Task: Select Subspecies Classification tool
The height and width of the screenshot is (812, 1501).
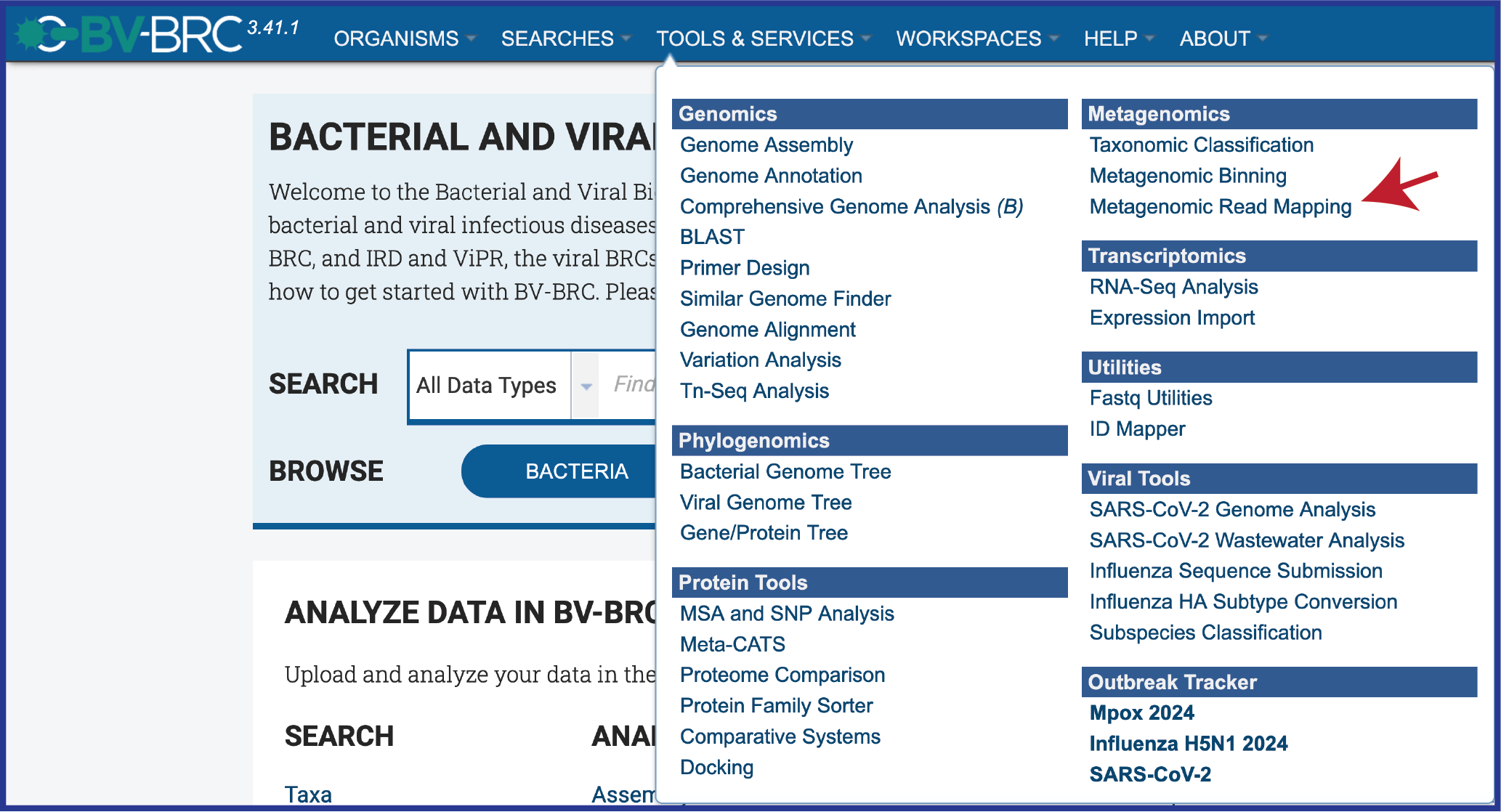Action: (1205, 633)
